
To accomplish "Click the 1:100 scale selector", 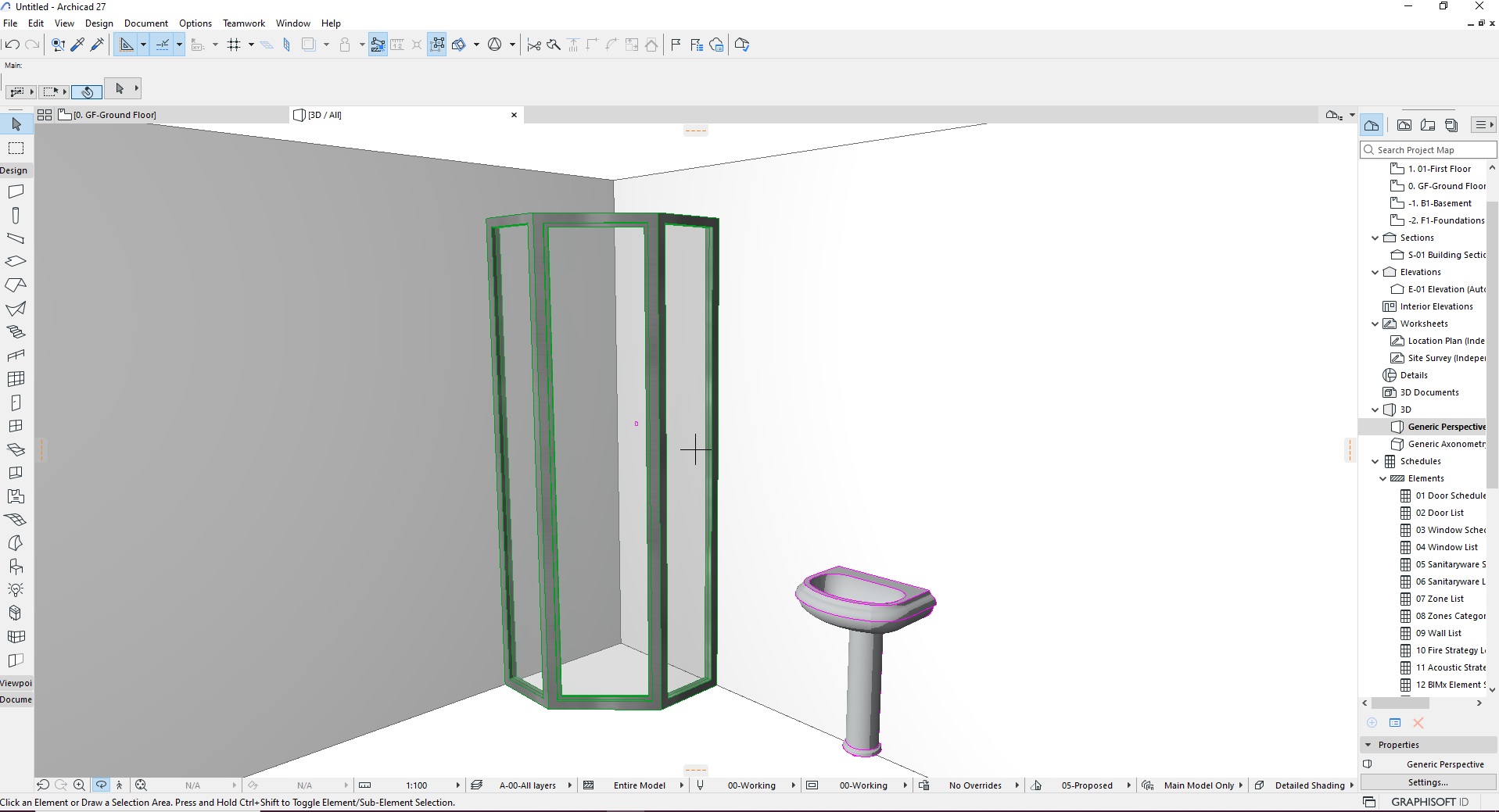I will tap(417, 785).
